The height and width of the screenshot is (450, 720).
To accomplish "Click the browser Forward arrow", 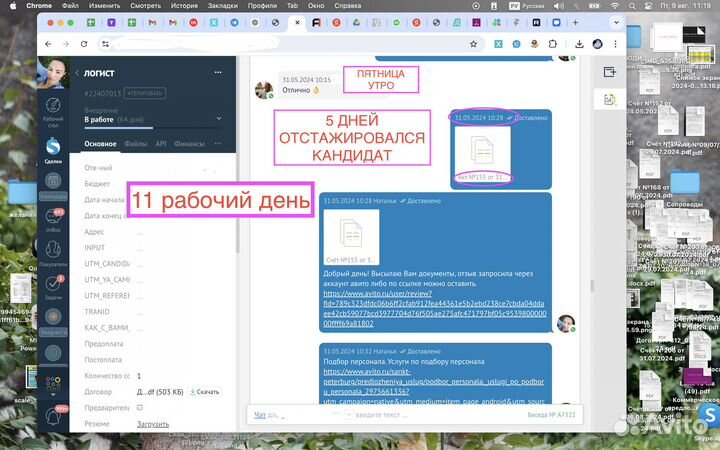I will pos(66,44).
